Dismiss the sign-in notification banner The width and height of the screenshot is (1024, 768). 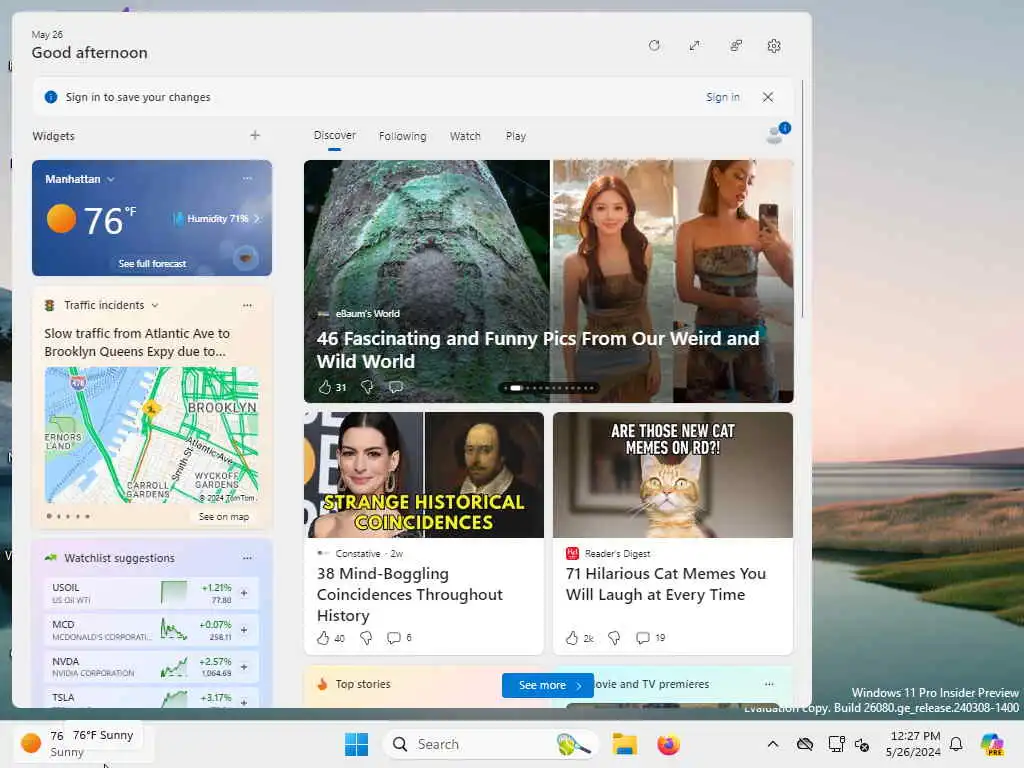tap(768, 97)
